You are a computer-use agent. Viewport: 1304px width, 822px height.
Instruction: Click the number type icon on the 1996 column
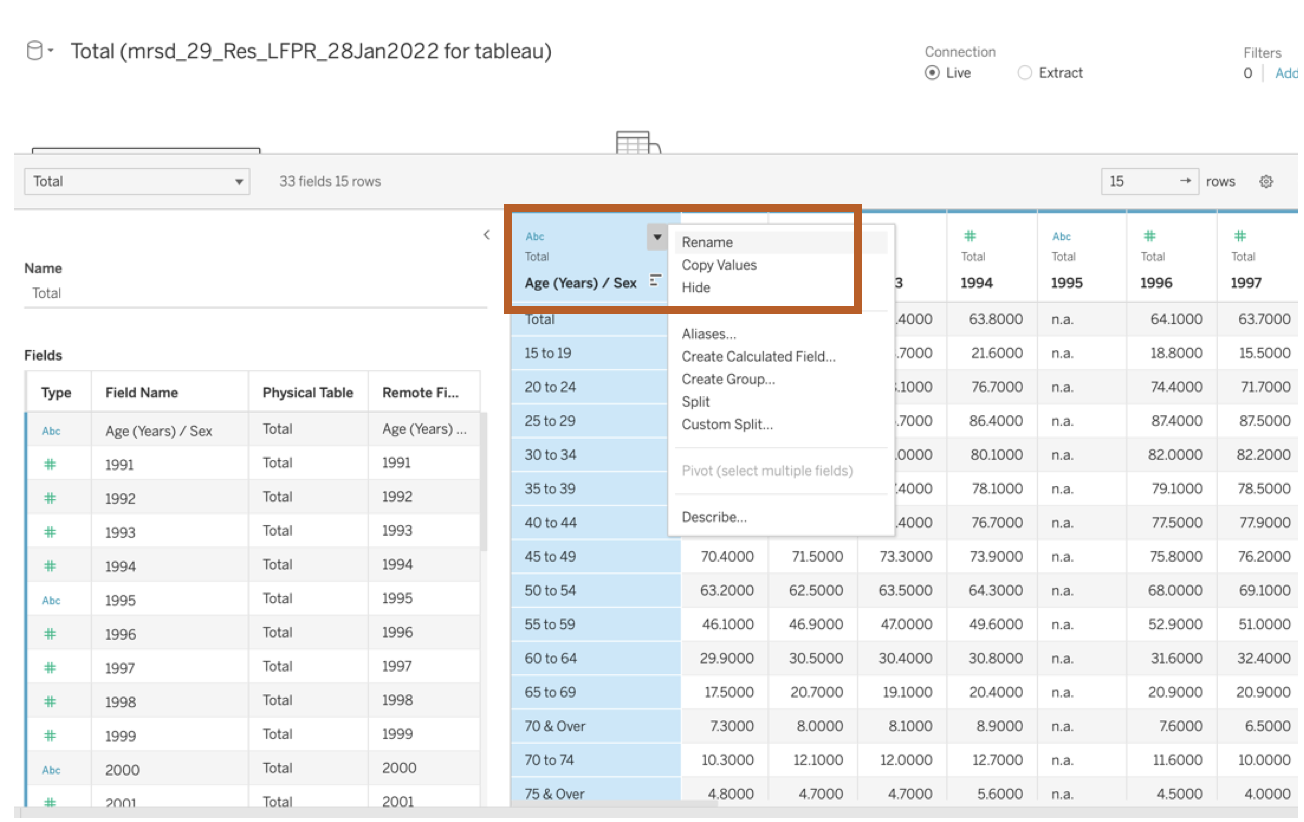(x=1149, y=236)
